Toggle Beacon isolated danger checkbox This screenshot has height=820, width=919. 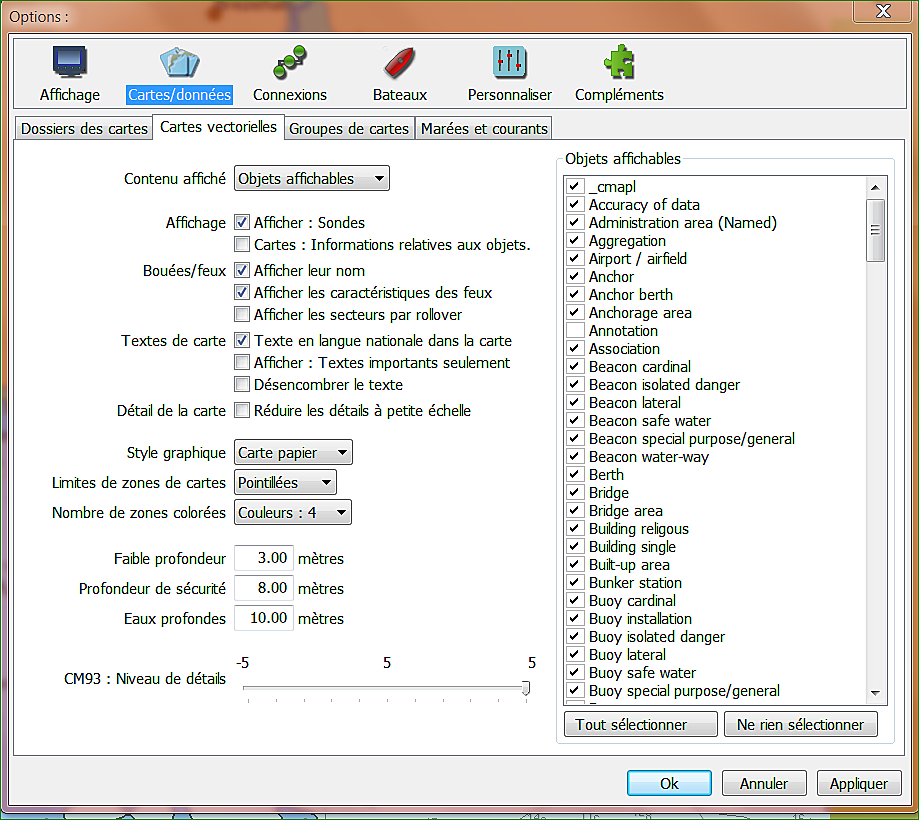[x=575, y=385]
